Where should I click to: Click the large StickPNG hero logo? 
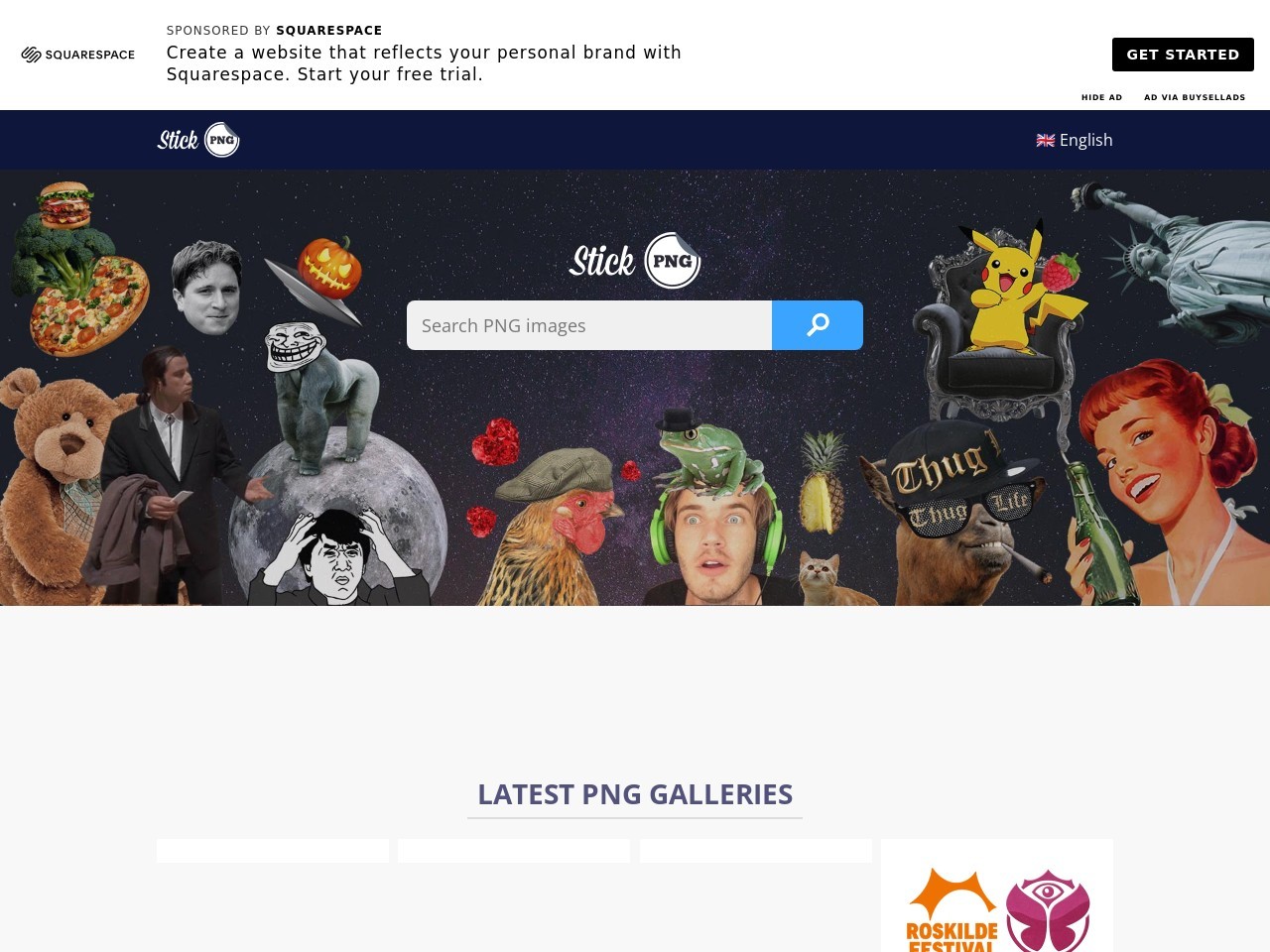pos(635,261)
